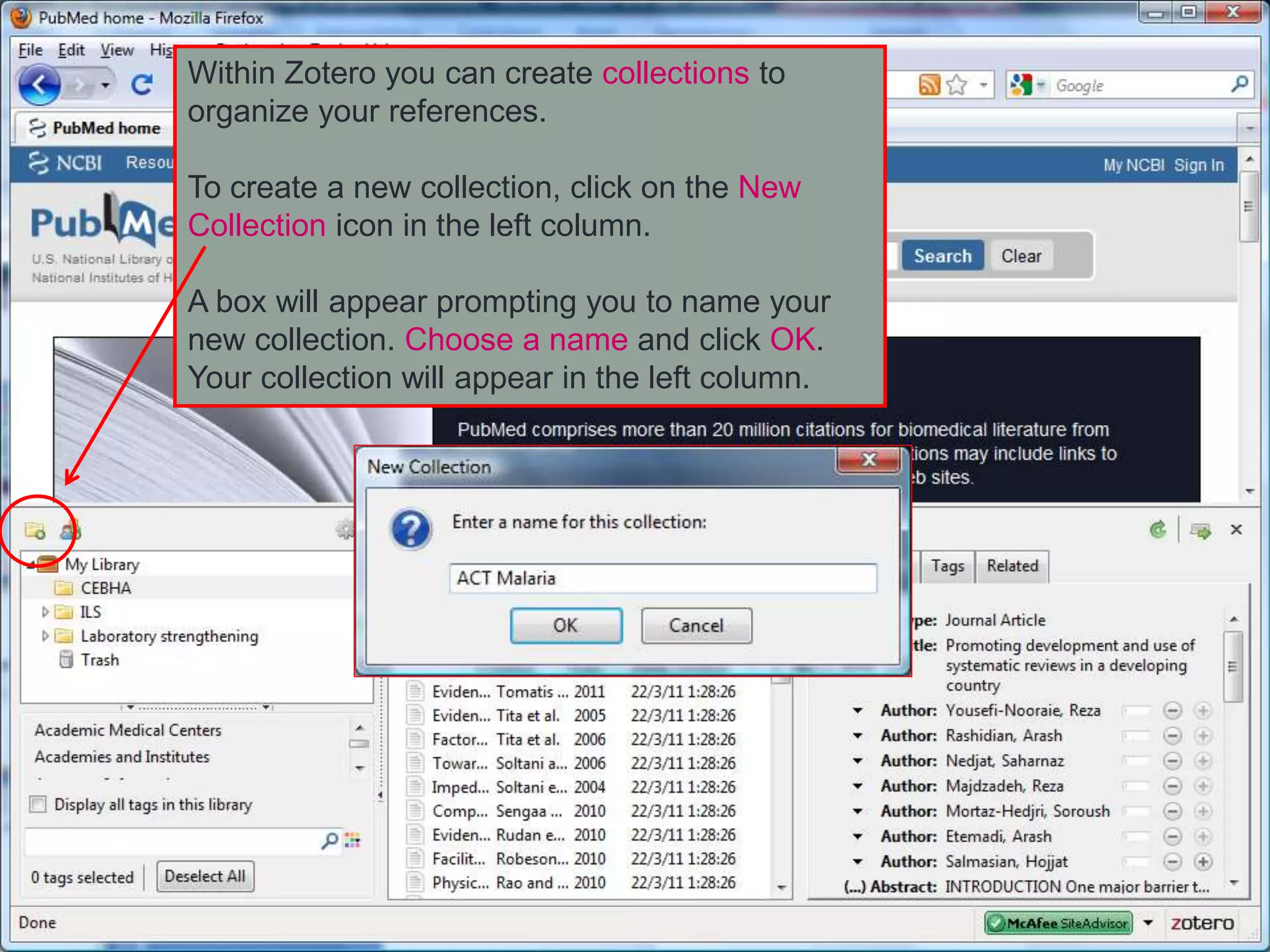Viewport: 1270px width, 952px height.
Task: Click plus icon for author Salmasian, Hojjat
Action: pos(1202,862)
